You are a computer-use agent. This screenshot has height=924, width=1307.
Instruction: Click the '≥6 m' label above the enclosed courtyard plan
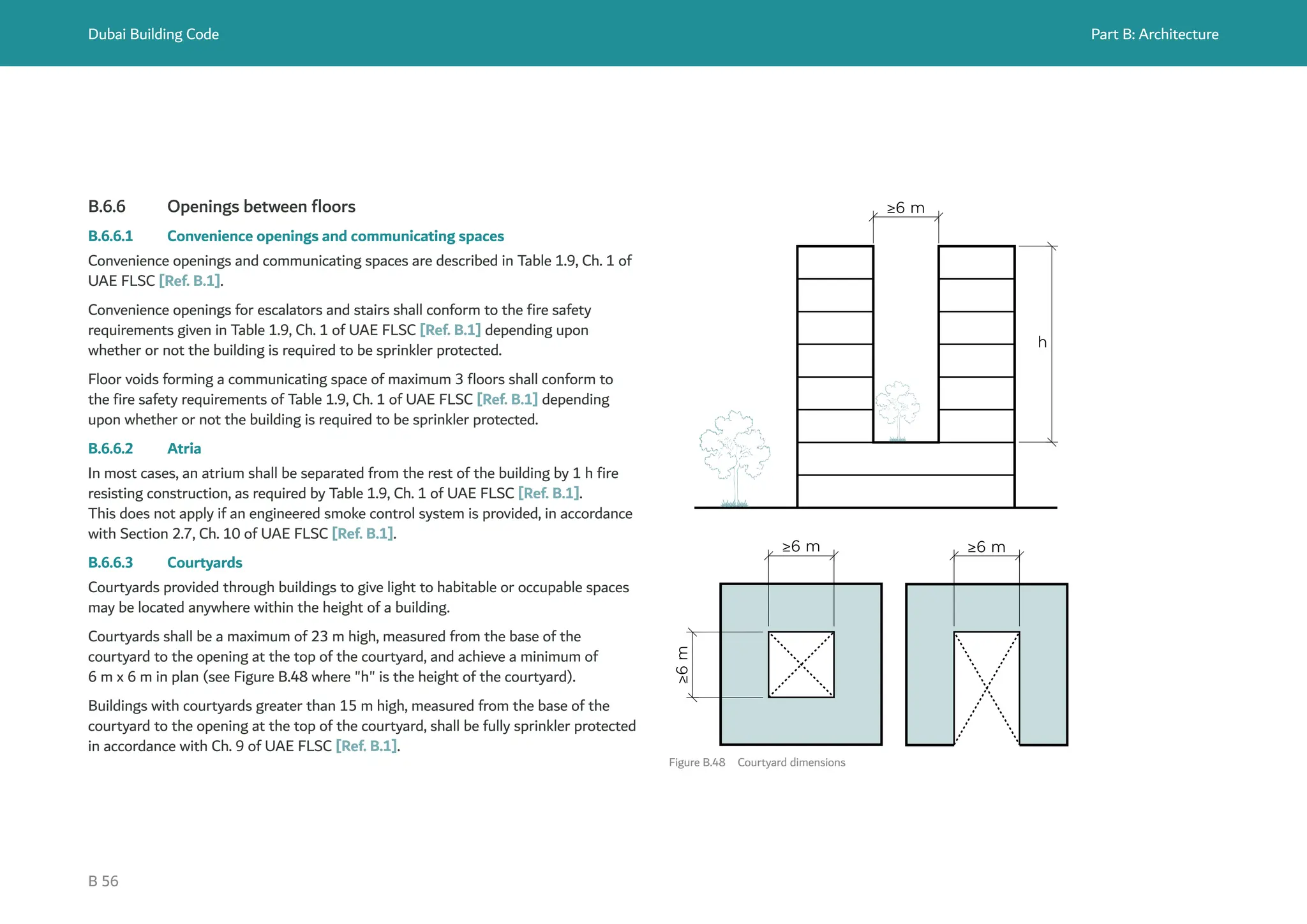[x=801, y=547]
